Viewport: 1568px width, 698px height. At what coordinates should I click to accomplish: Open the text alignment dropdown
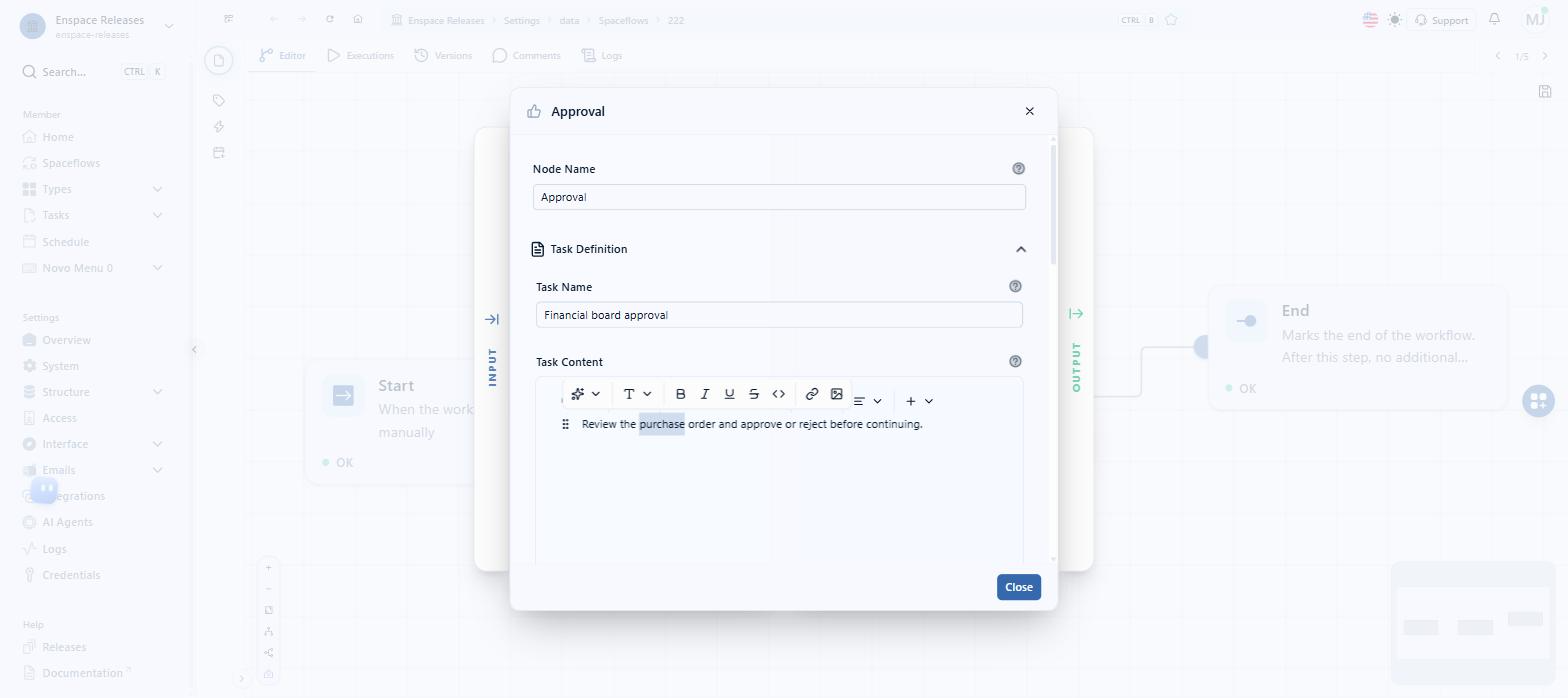(867, 401)
